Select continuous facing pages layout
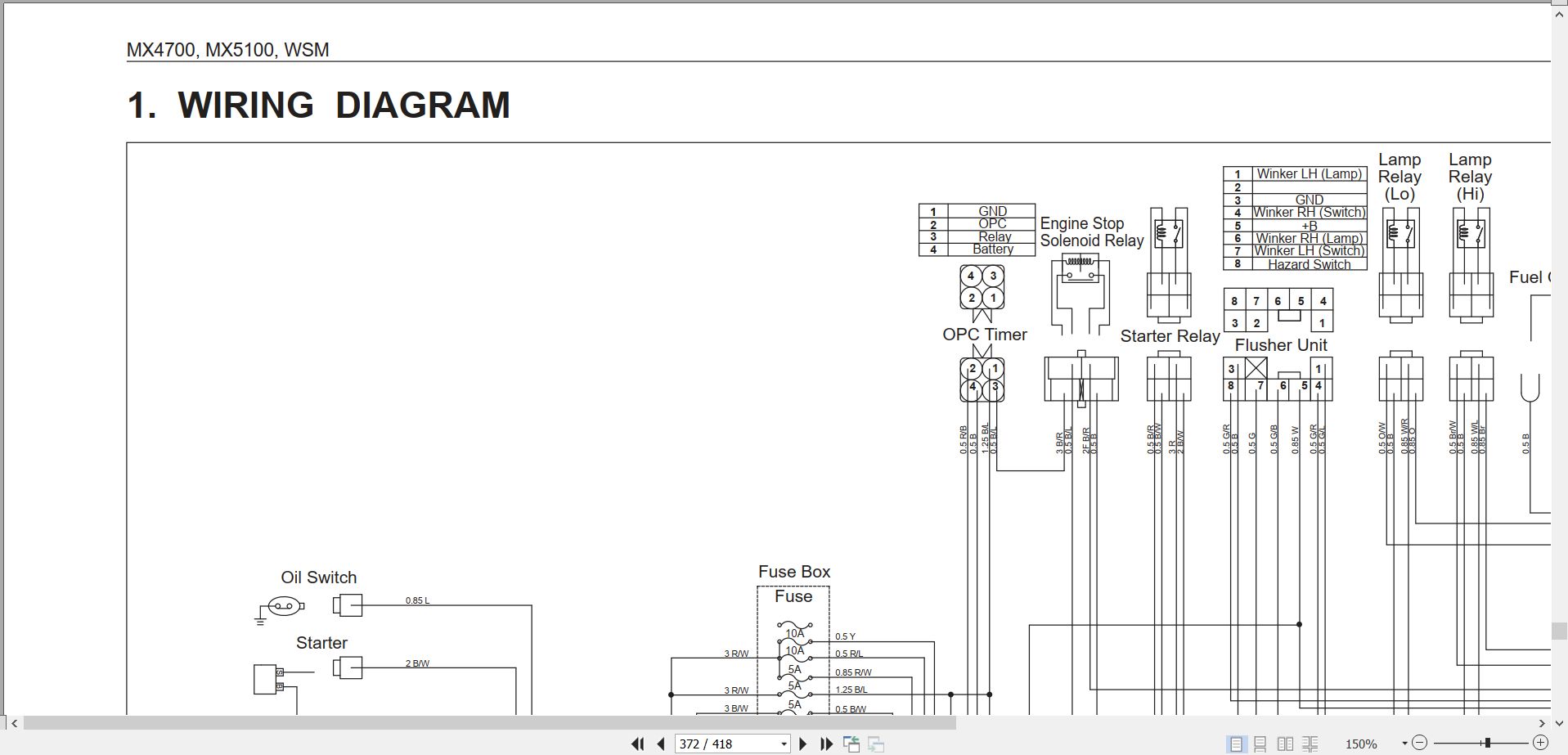This screenshot has width=1568, height=755. coord(1310,744)
